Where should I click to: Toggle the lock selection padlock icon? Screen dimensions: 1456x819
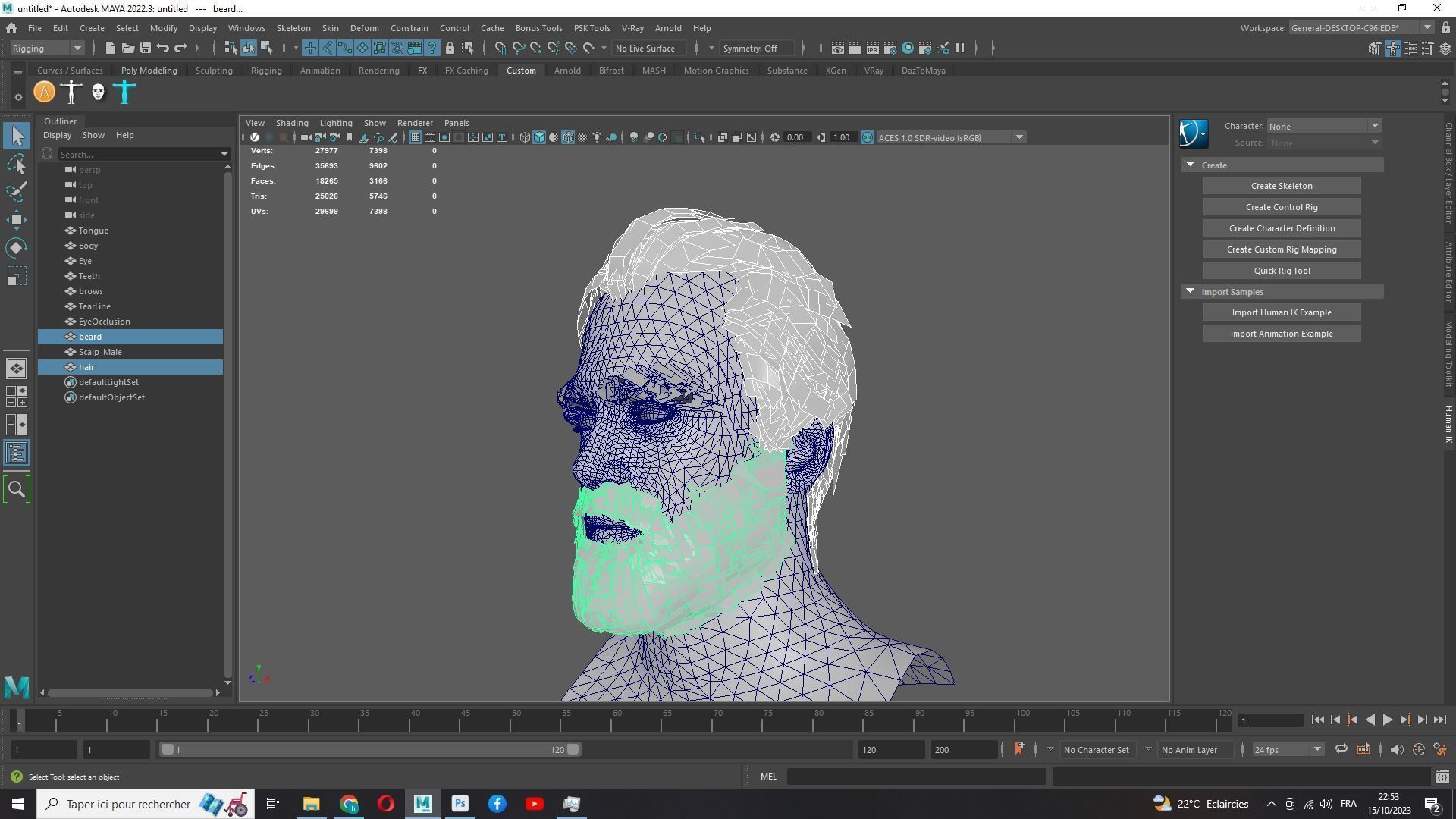450,49
